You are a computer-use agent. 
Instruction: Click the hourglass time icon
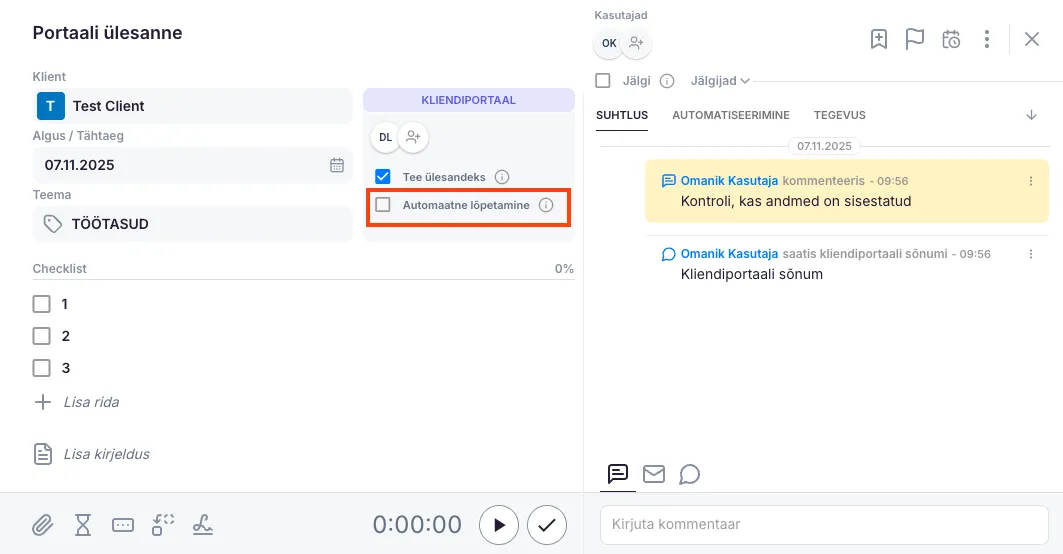[x=83, y=525]
